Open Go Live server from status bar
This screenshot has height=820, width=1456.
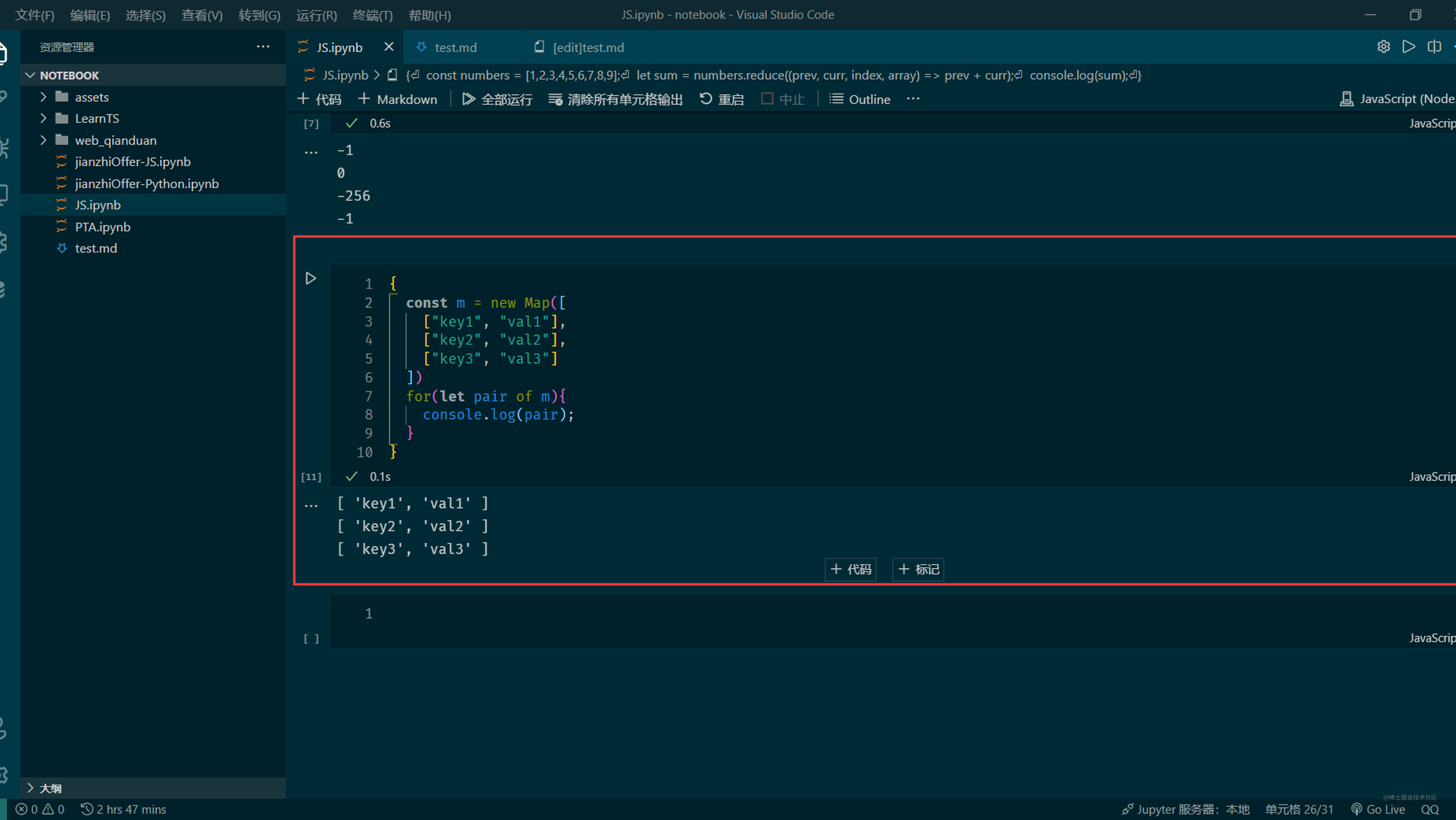pos(1378,809)
